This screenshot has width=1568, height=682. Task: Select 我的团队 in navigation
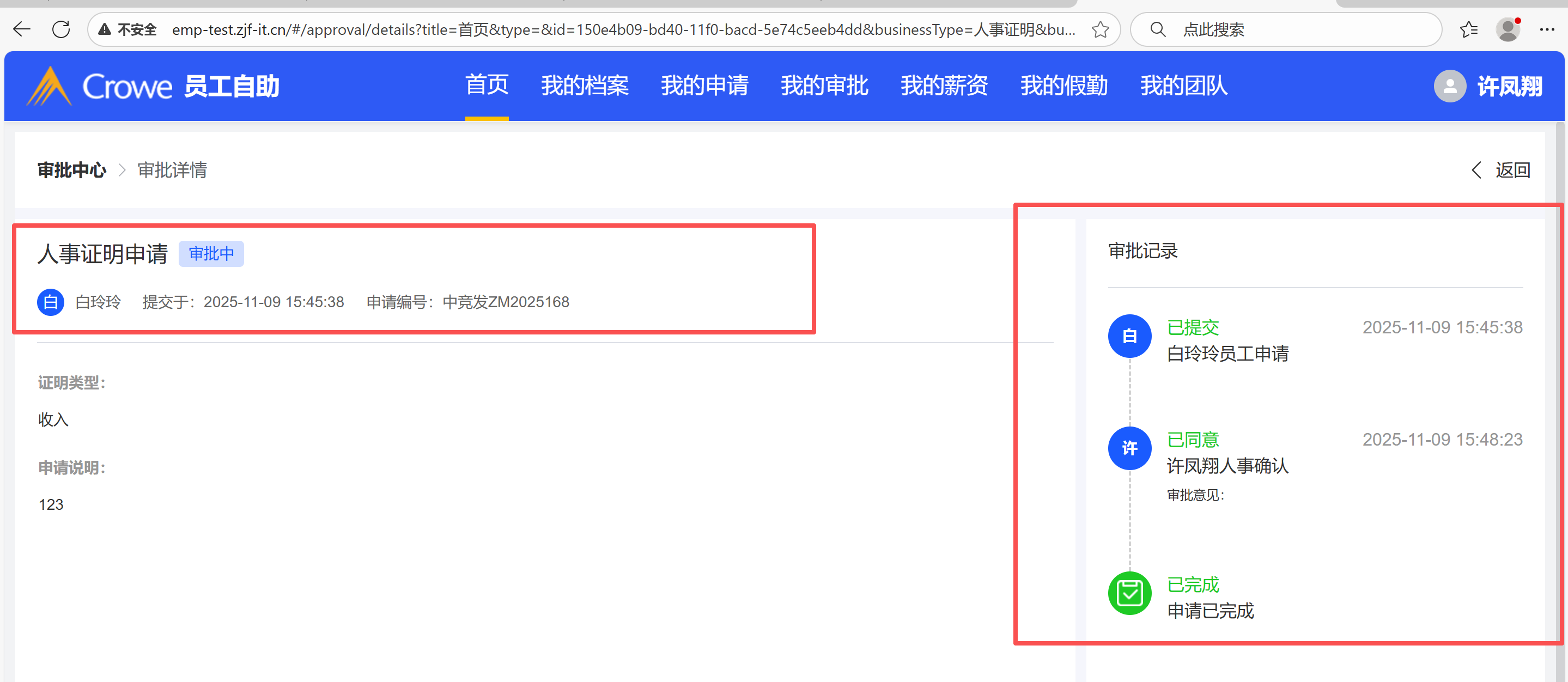(1183, 86)
